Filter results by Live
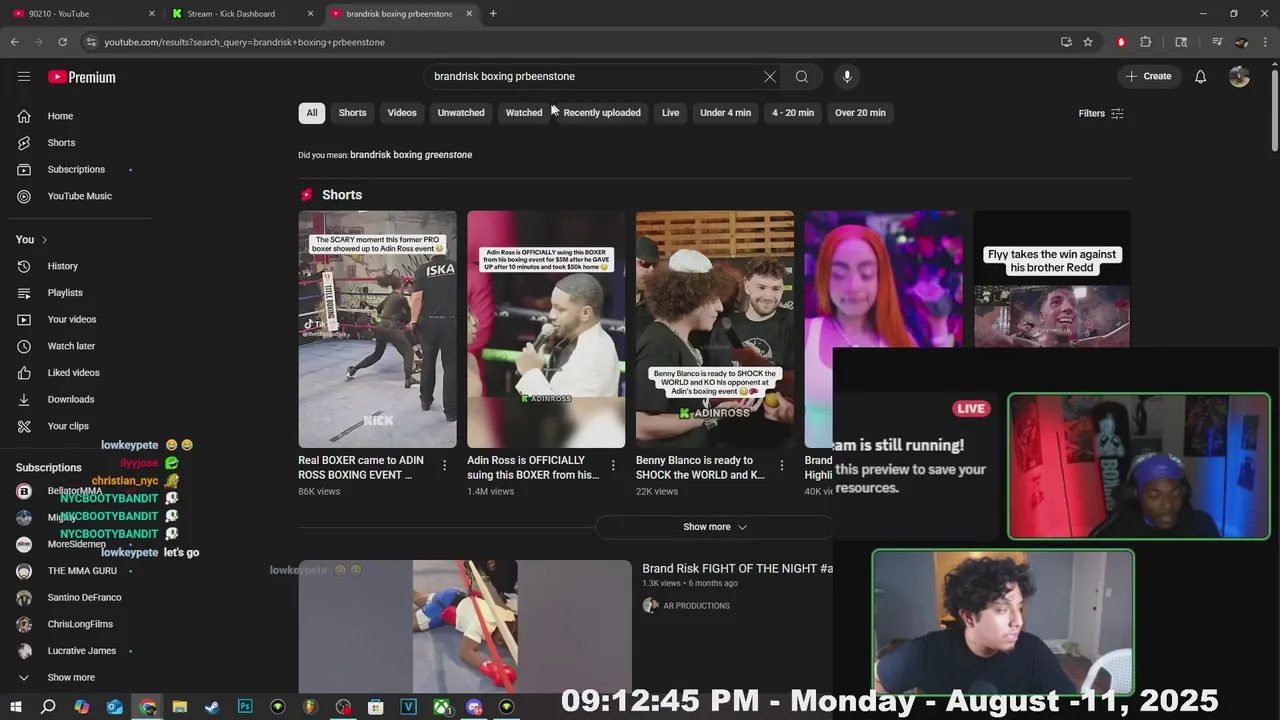This screenshot has height=720, width=1280. click(670, 113)
